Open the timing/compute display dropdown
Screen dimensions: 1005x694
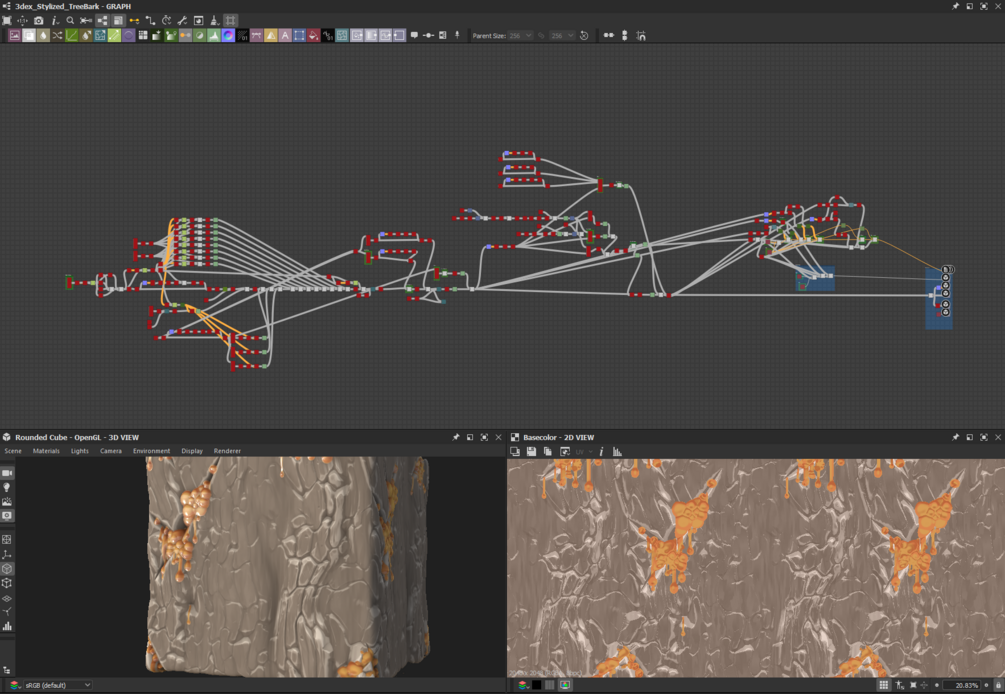point(167,21)
